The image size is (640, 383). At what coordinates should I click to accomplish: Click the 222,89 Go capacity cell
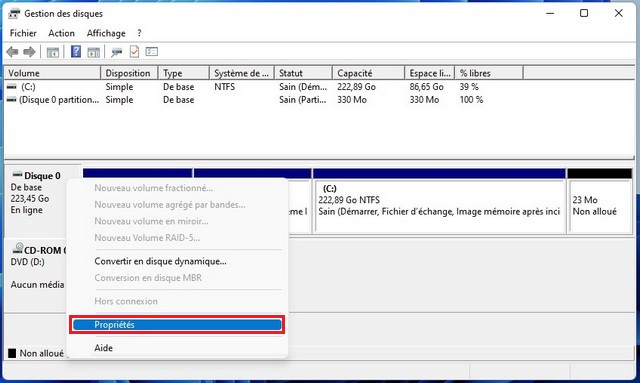click(x=356, y=87)
